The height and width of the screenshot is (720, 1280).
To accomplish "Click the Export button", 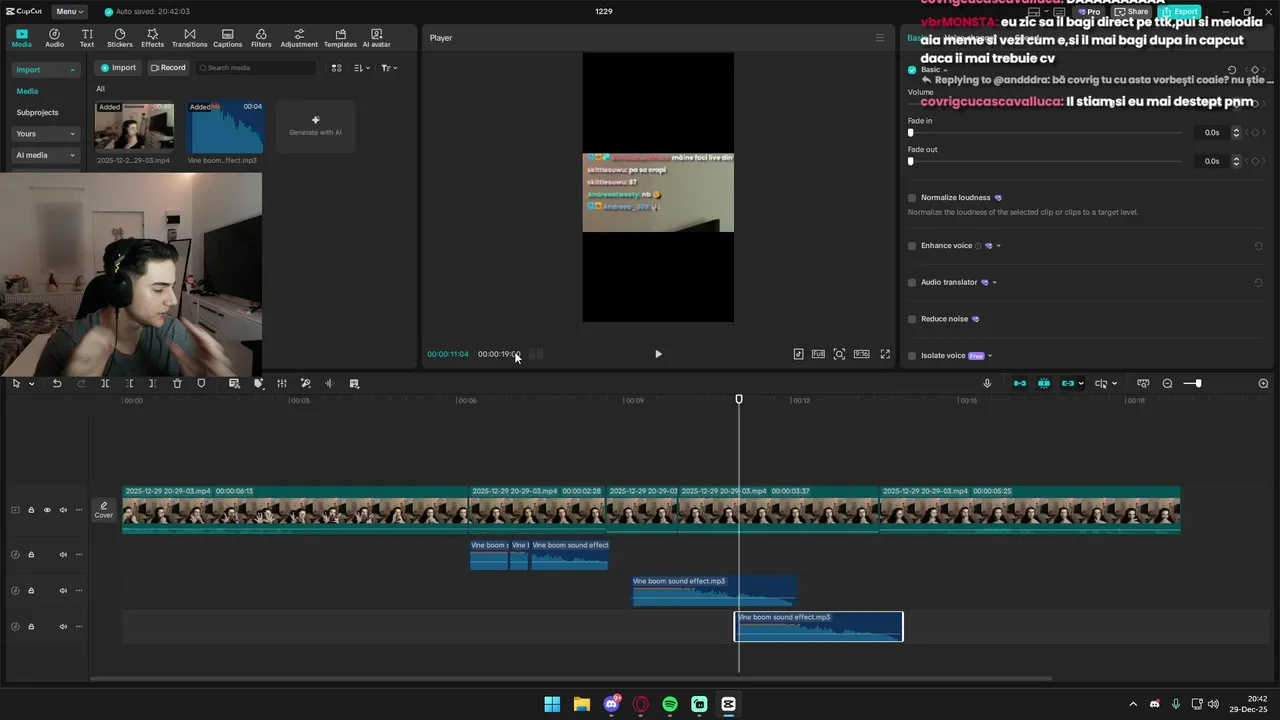I will pyautogui.click(x=1180, y=12).
